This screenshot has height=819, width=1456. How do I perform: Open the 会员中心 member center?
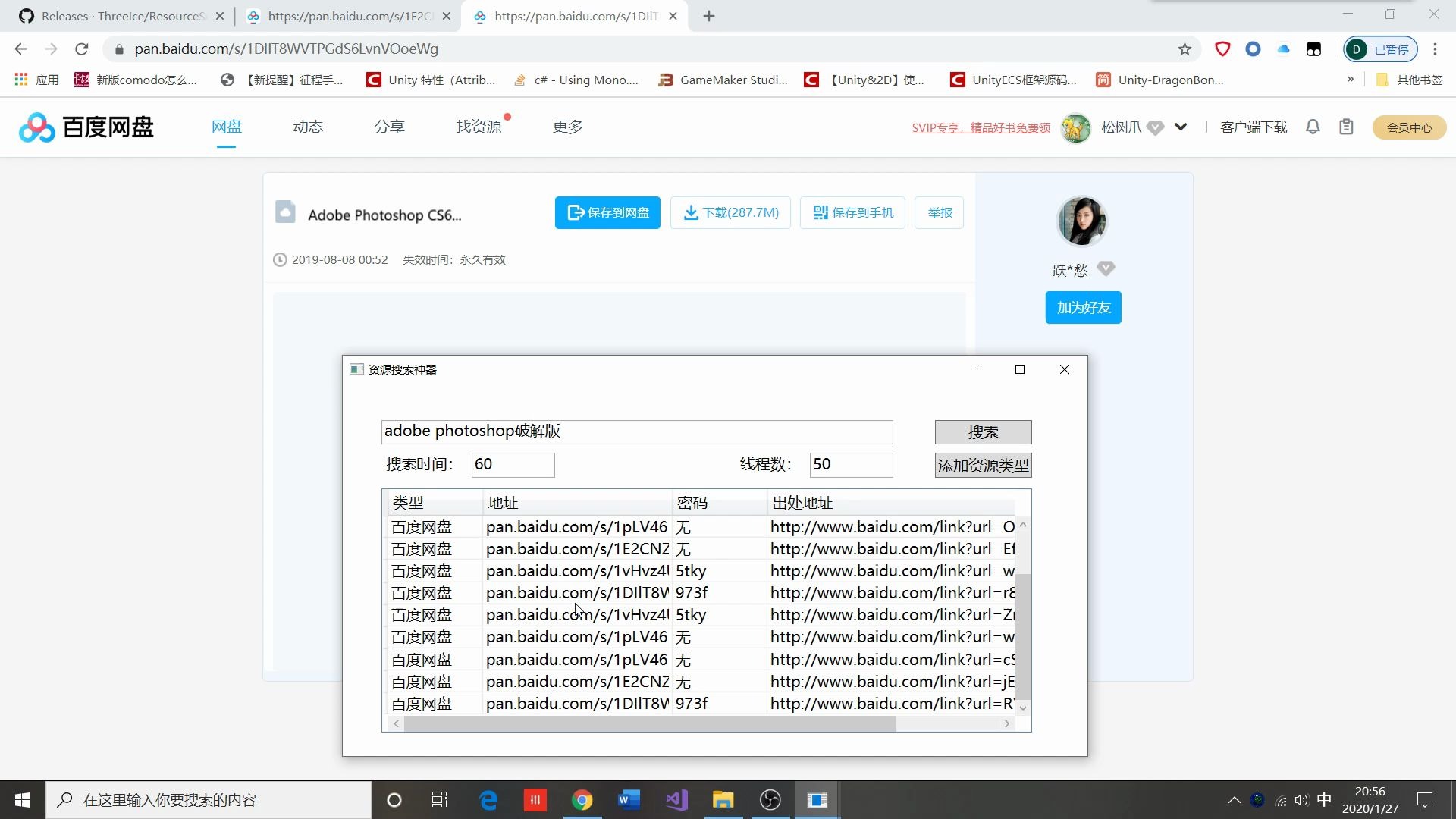click(1409, 127)
